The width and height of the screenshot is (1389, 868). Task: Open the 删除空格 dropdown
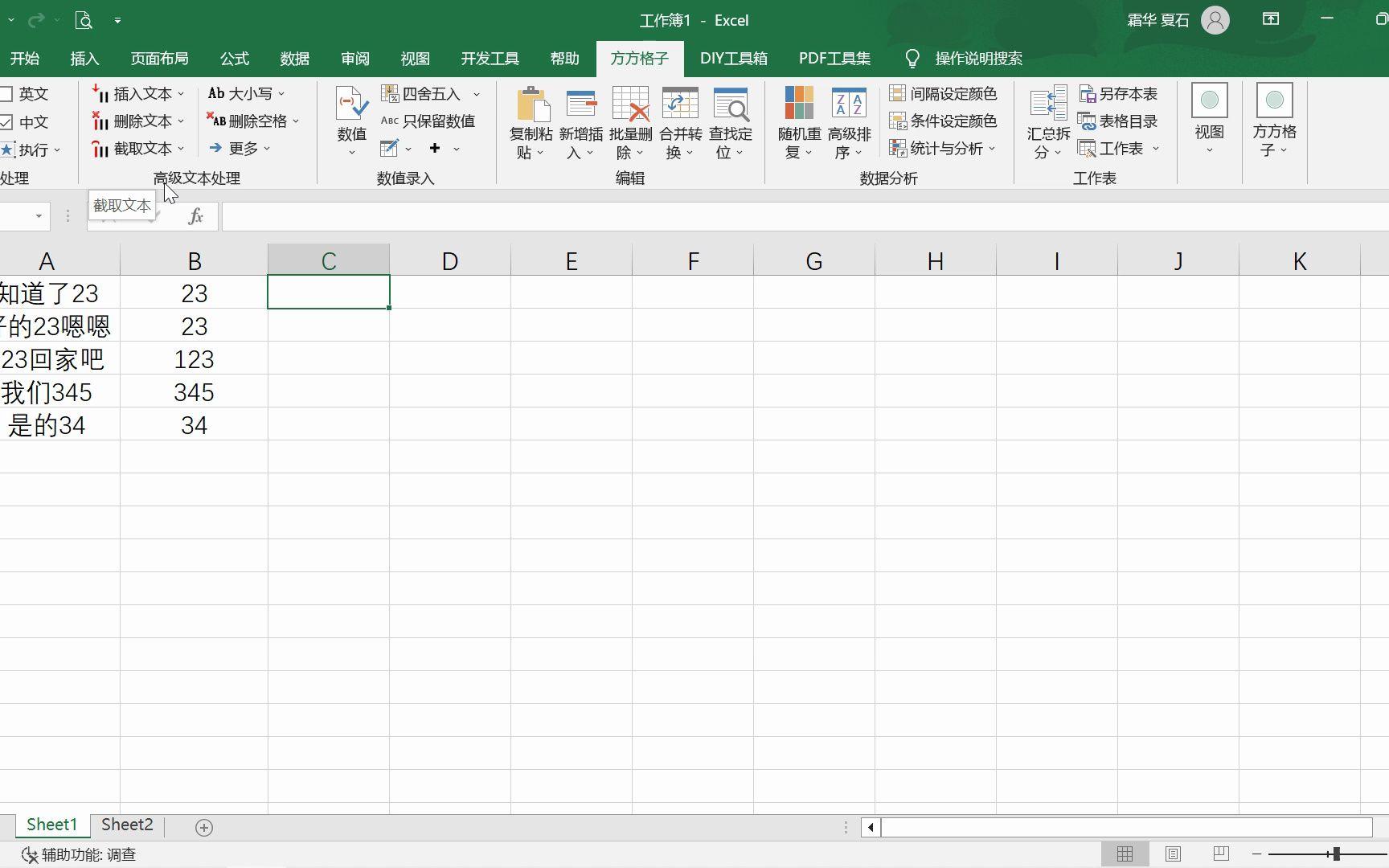pyautogui.click(x=253, y=121)
